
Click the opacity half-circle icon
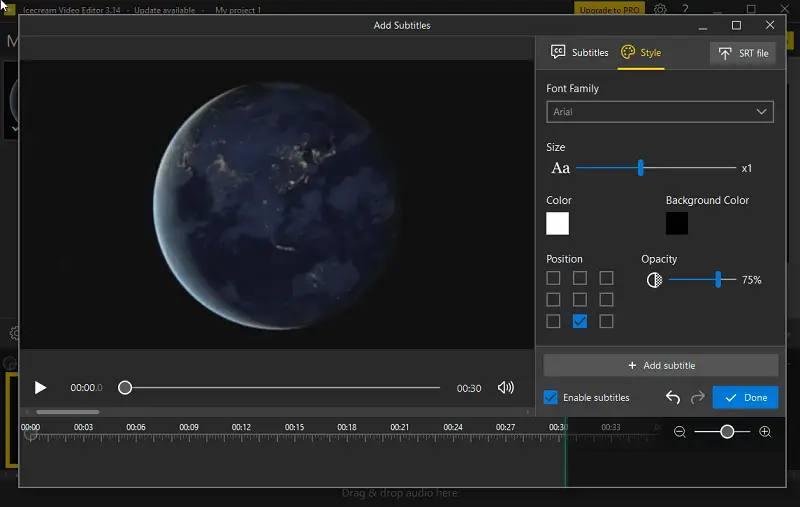click(654, 280)
